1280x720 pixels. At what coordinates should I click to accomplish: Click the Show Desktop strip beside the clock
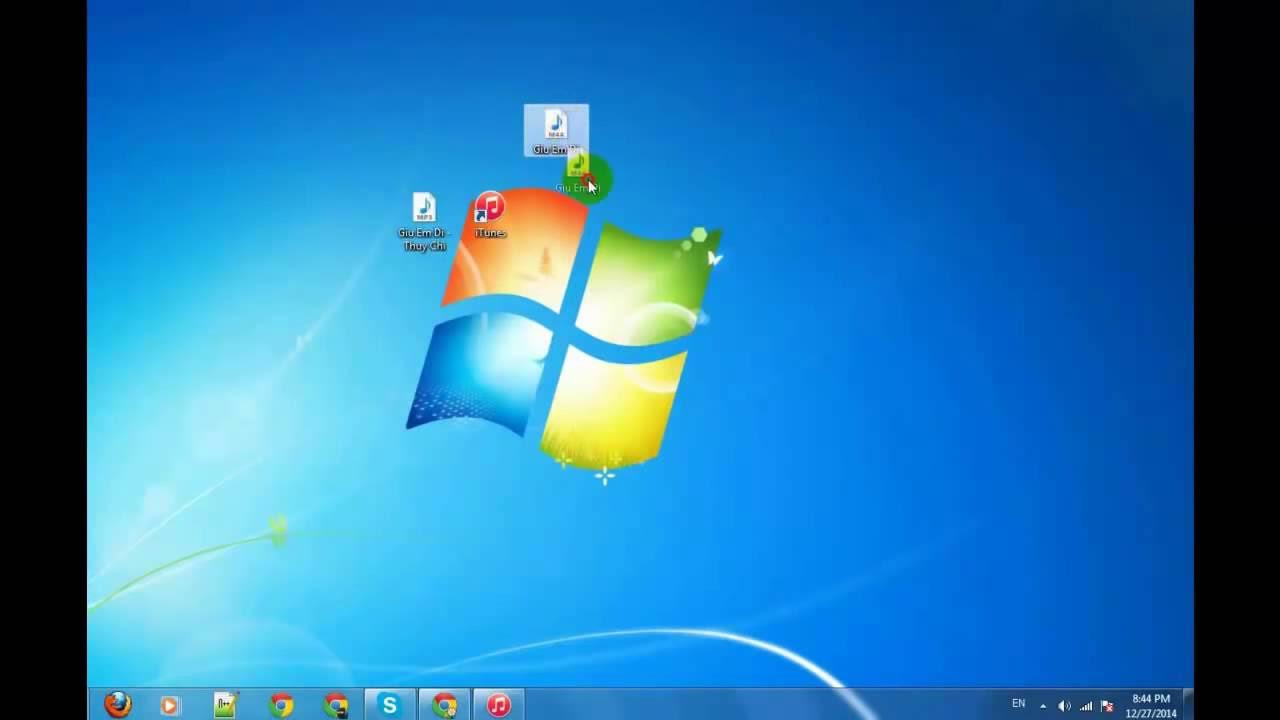[x=1186, y=704]
